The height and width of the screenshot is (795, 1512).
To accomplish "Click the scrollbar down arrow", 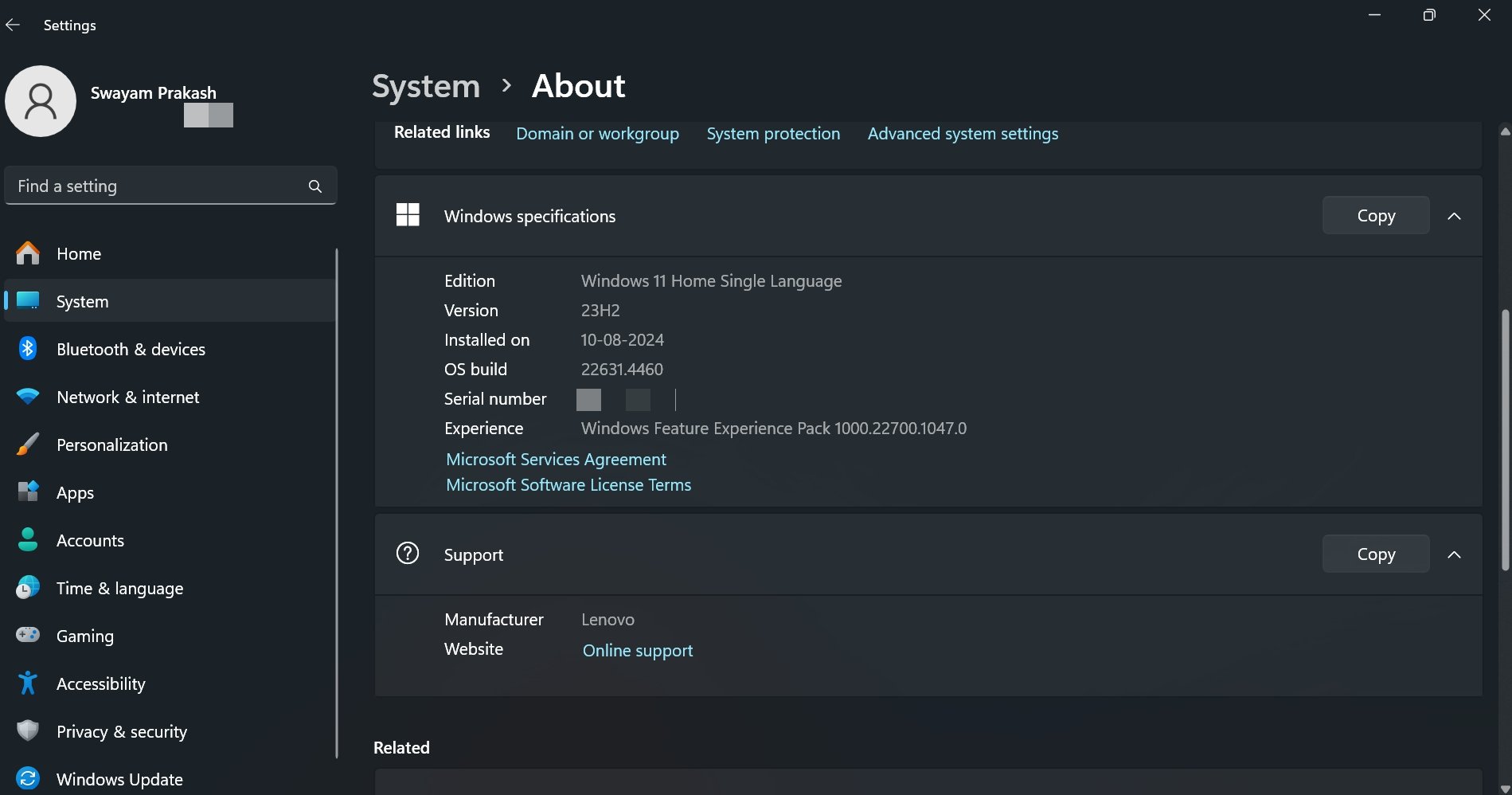I will tap(1505, 788).
